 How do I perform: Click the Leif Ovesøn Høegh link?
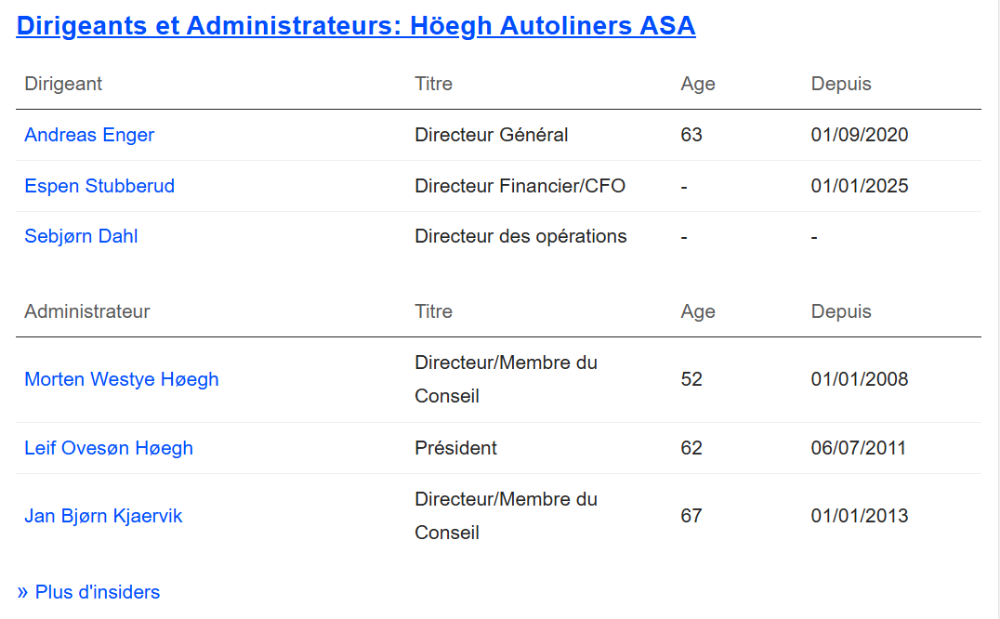[x=108, y=448]
